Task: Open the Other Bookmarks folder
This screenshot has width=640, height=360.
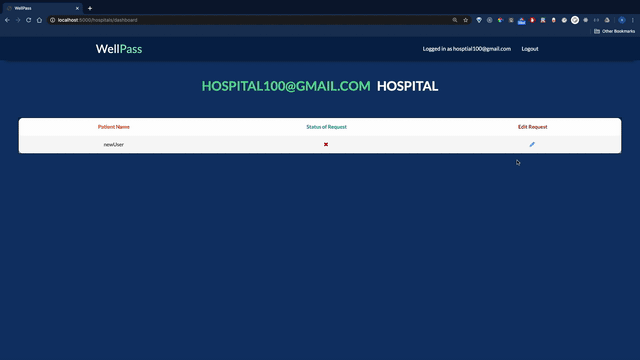Action: pyautogui.click(x=614, y=31)
